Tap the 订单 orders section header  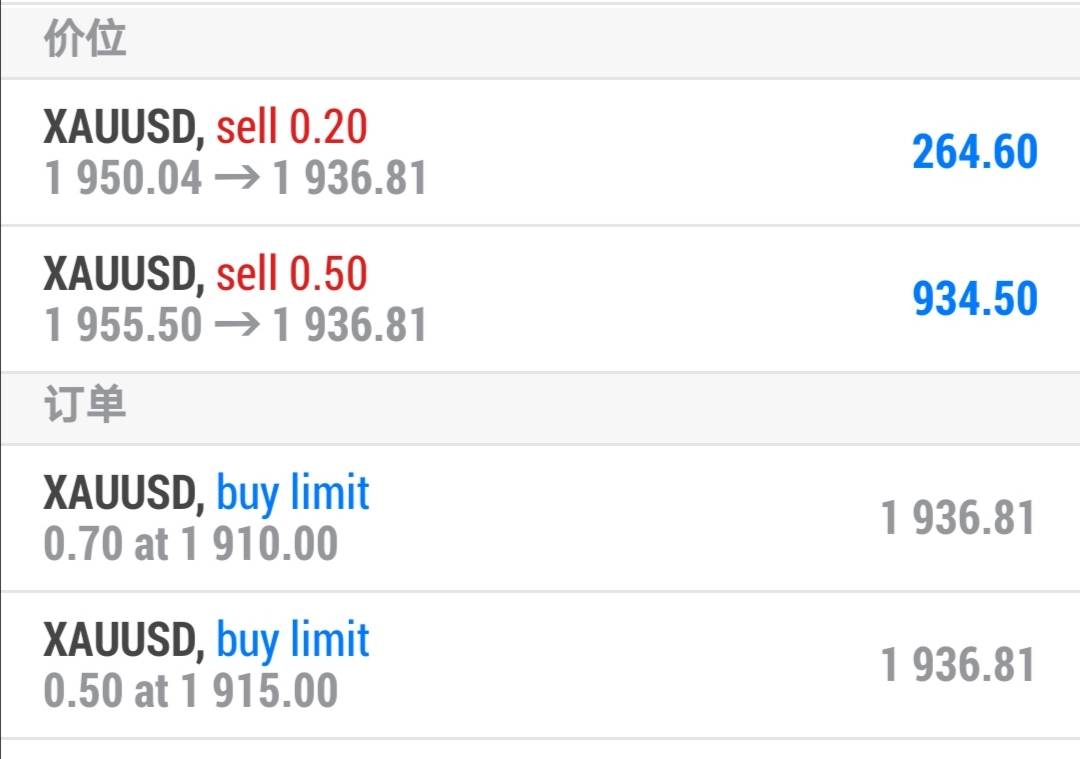click(85, 407)
